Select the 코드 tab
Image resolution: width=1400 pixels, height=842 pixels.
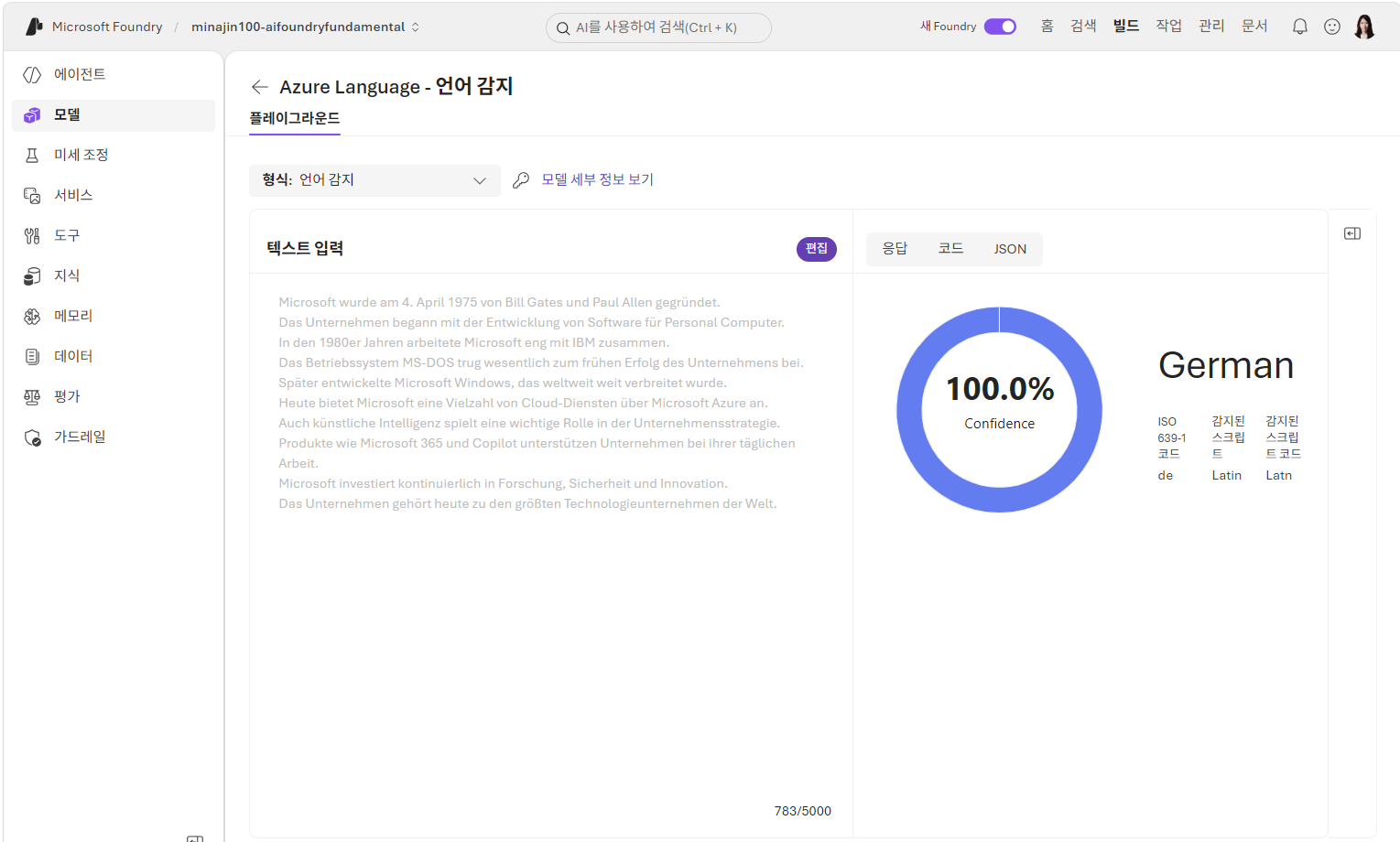click(x=950, y=249)
